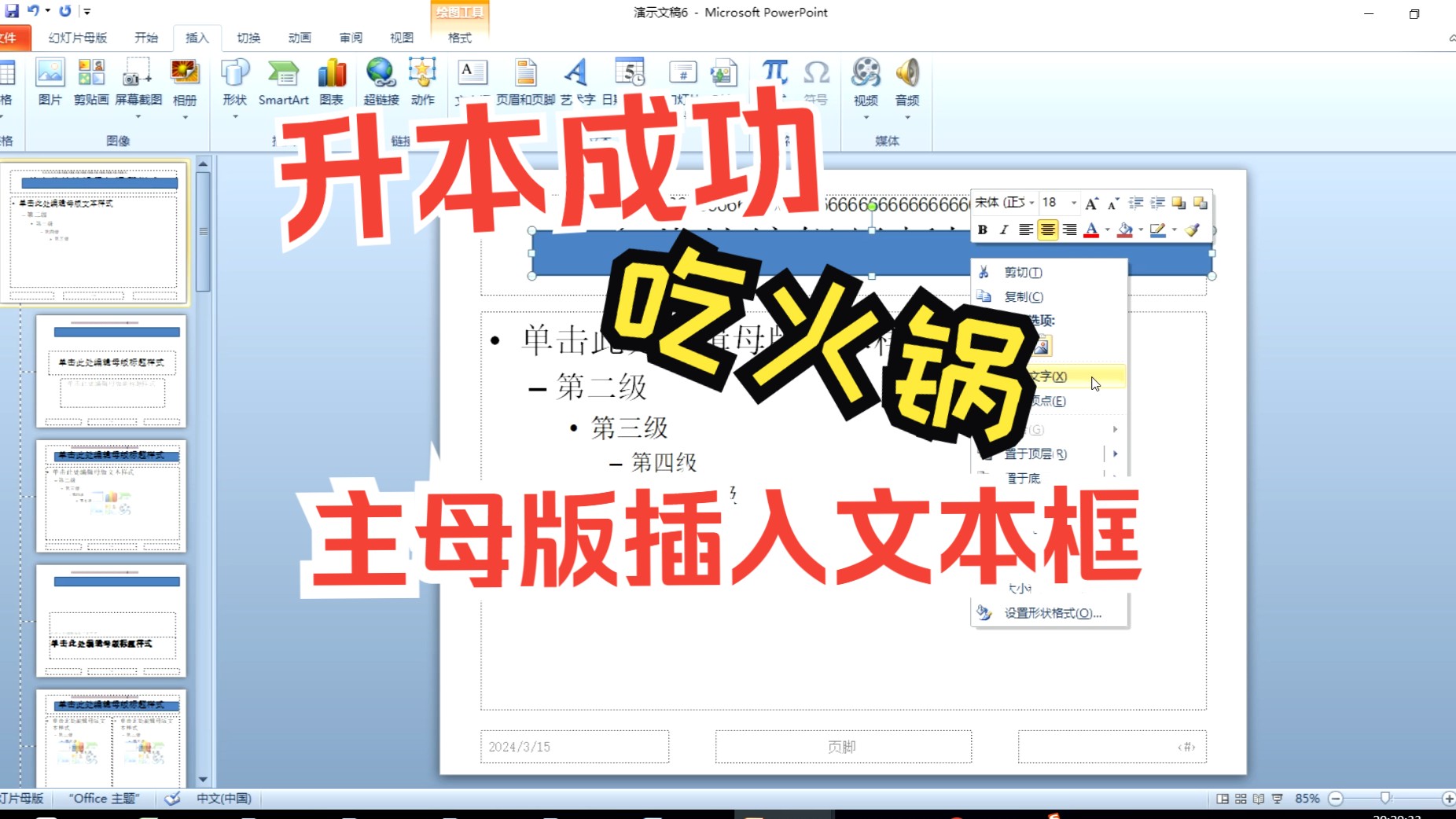The width and height of the screenshot is (1456, 819).
Task: Insert a chart with the 图表 icon
Action: (332, 83)
